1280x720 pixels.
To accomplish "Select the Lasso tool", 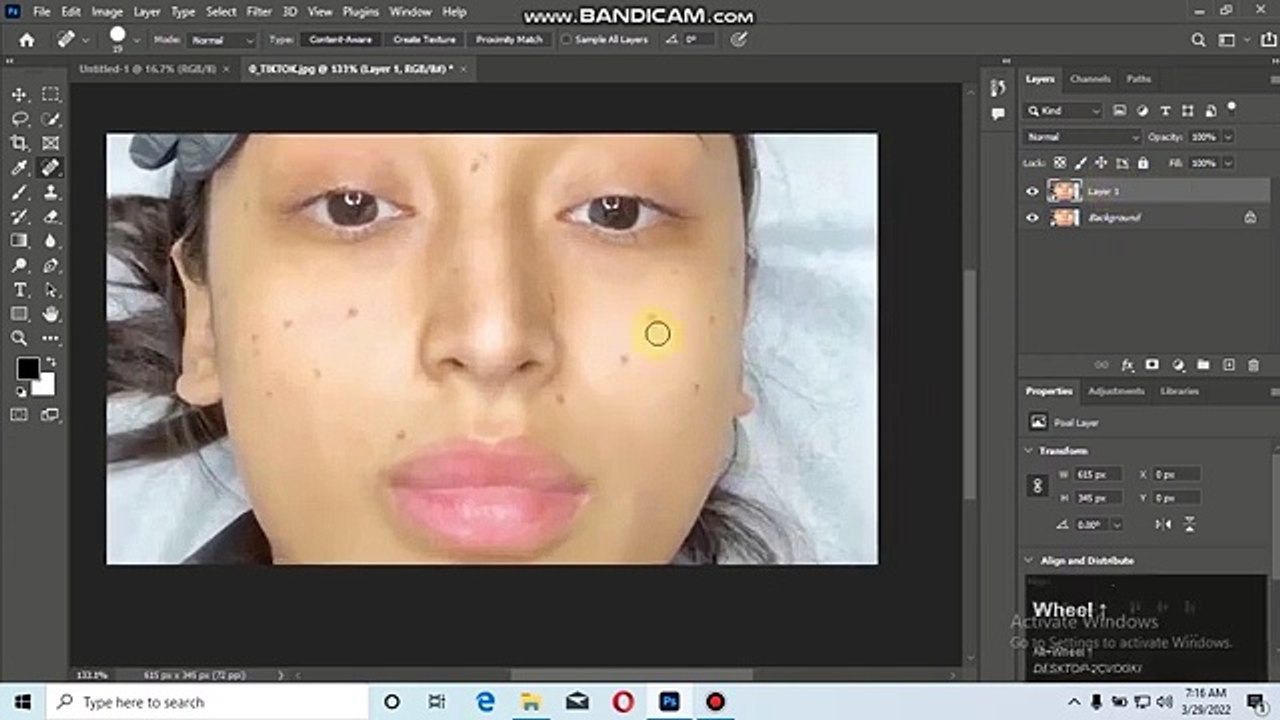I will pos(19,119).
